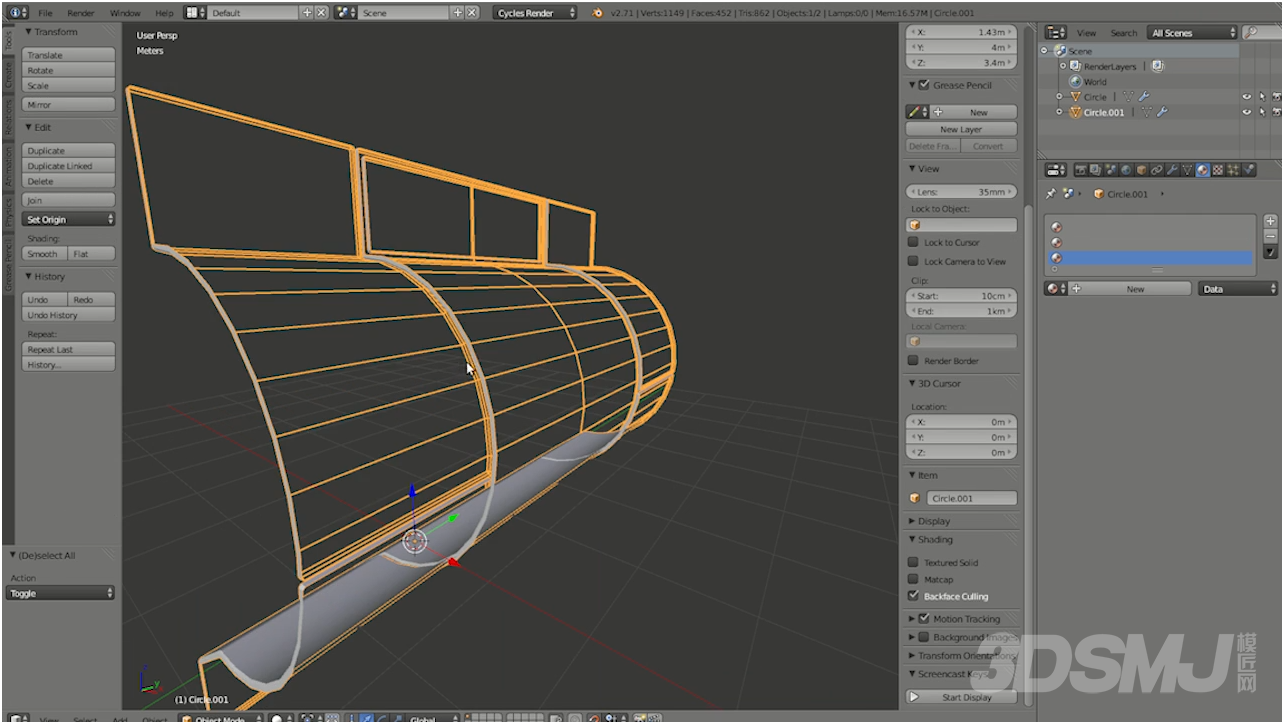Enable Textured Solid checkbox
1284x724 pixels.
tap(913, 562)
